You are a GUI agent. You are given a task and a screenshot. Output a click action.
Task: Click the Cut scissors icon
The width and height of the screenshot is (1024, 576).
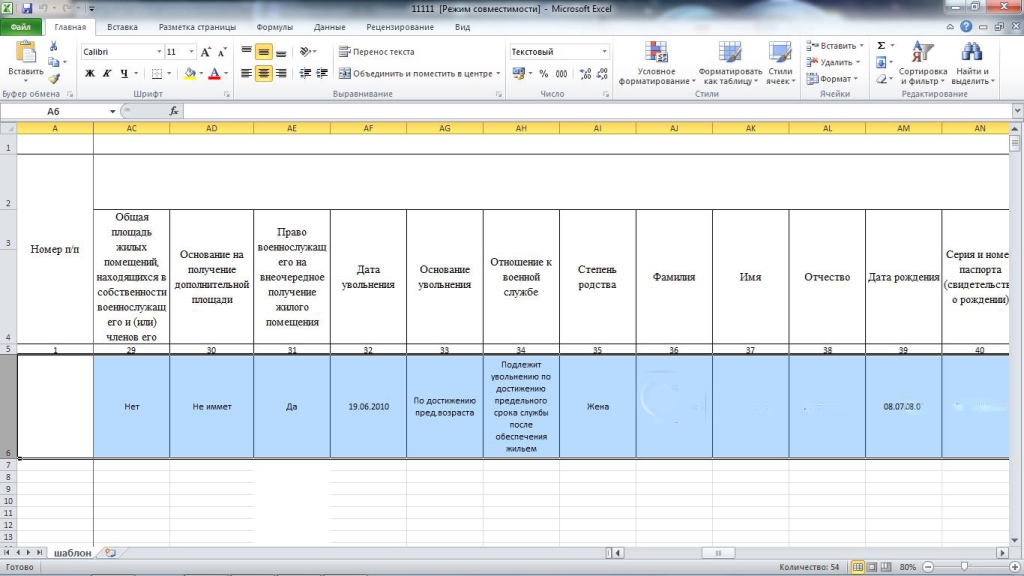(54, 46)
